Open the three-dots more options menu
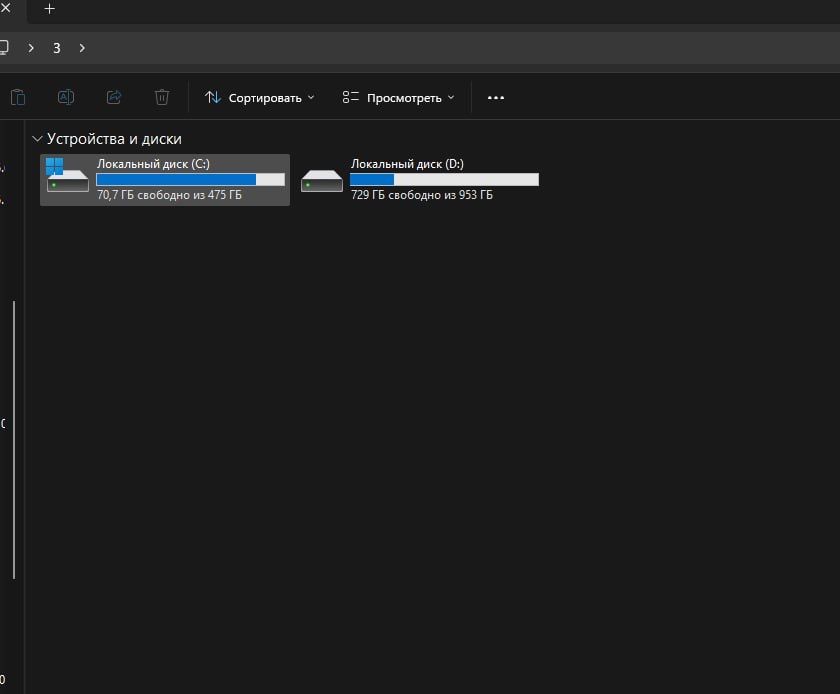 click(x=496, y=98)
